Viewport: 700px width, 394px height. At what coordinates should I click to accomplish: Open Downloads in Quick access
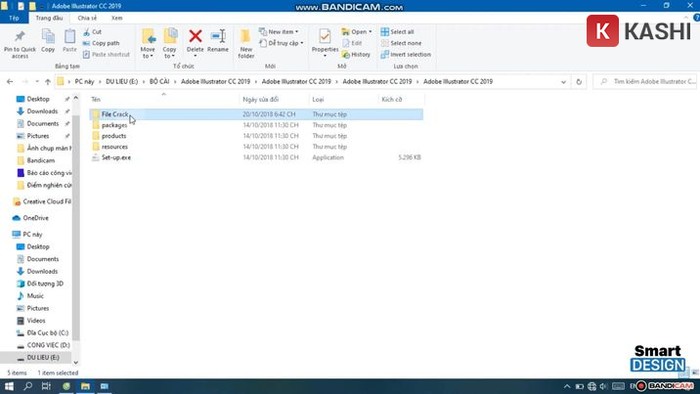42,111
